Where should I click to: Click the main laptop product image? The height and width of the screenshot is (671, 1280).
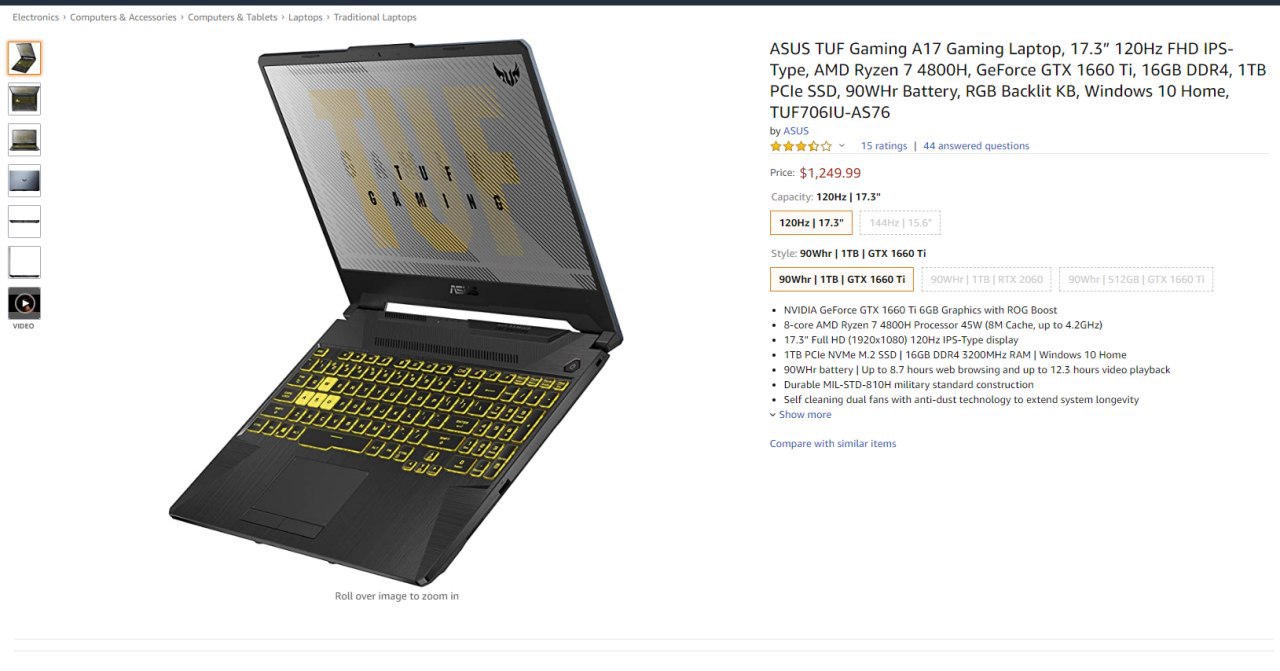397,312
